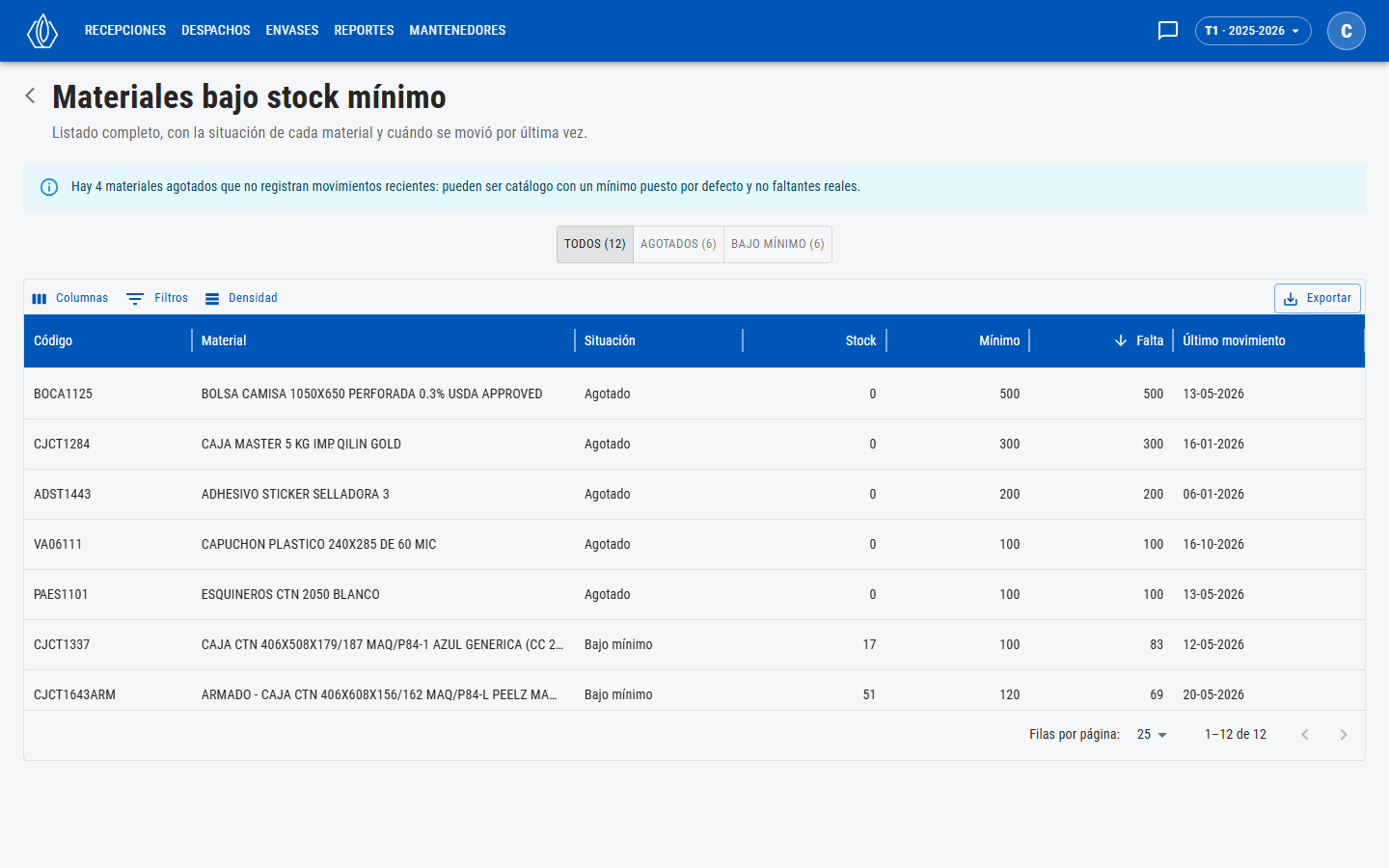This screenshot has height=868, width=1389.
Task: Click material ADHESIVO STICKER SELLADORA 3
Action: coord(295,494)
